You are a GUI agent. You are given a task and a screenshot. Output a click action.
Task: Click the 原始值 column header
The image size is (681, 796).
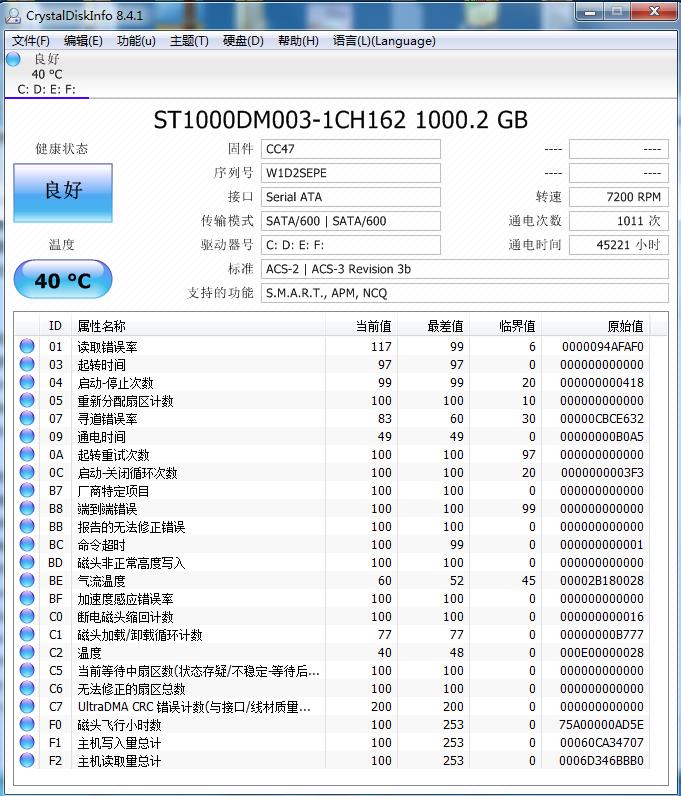[x=596, y=325]
